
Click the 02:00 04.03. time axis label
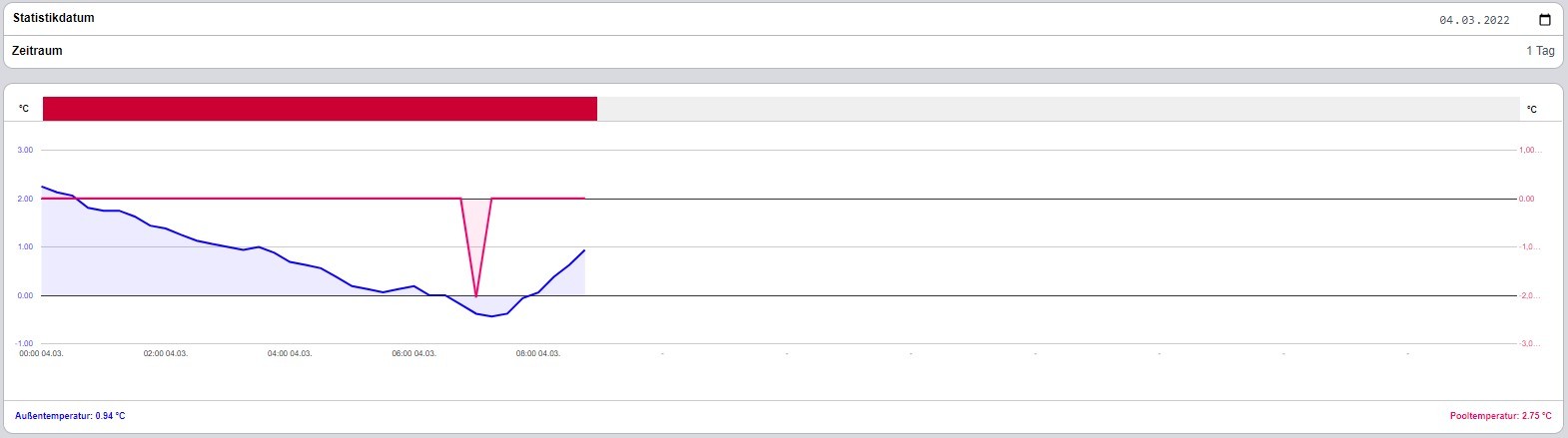point(166,353)
